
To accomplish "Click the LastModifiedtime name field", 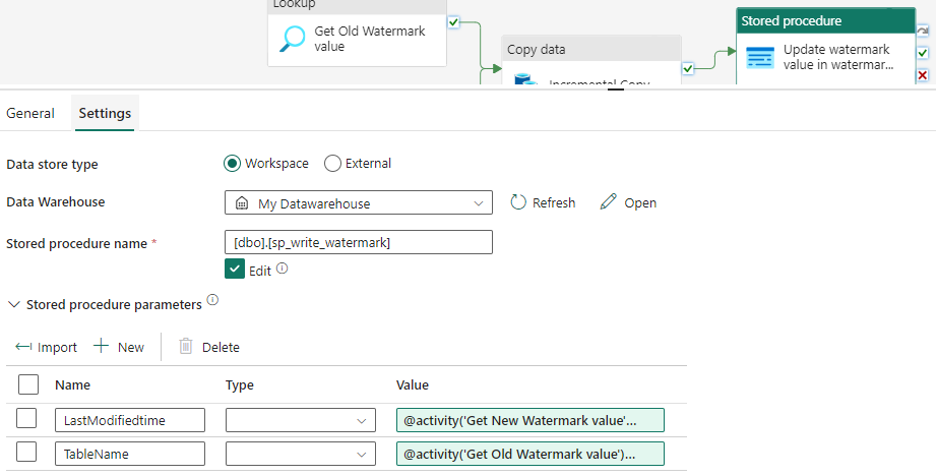I will pyautogui.click(x=130, y=420).
